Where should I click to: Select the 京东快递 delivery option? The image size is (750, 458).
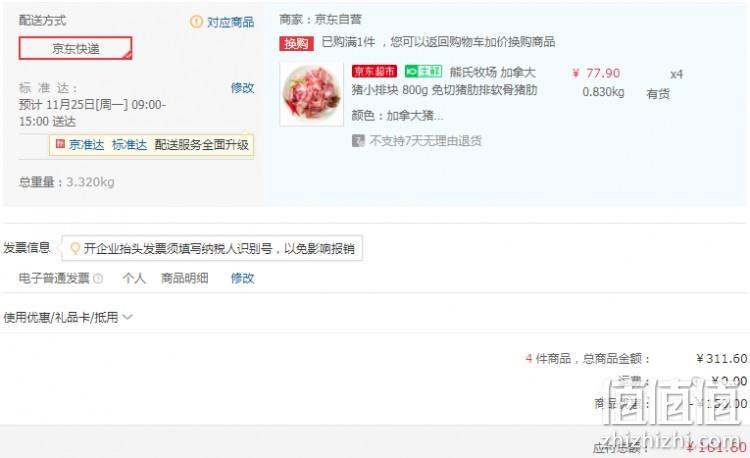coord(75,48)
